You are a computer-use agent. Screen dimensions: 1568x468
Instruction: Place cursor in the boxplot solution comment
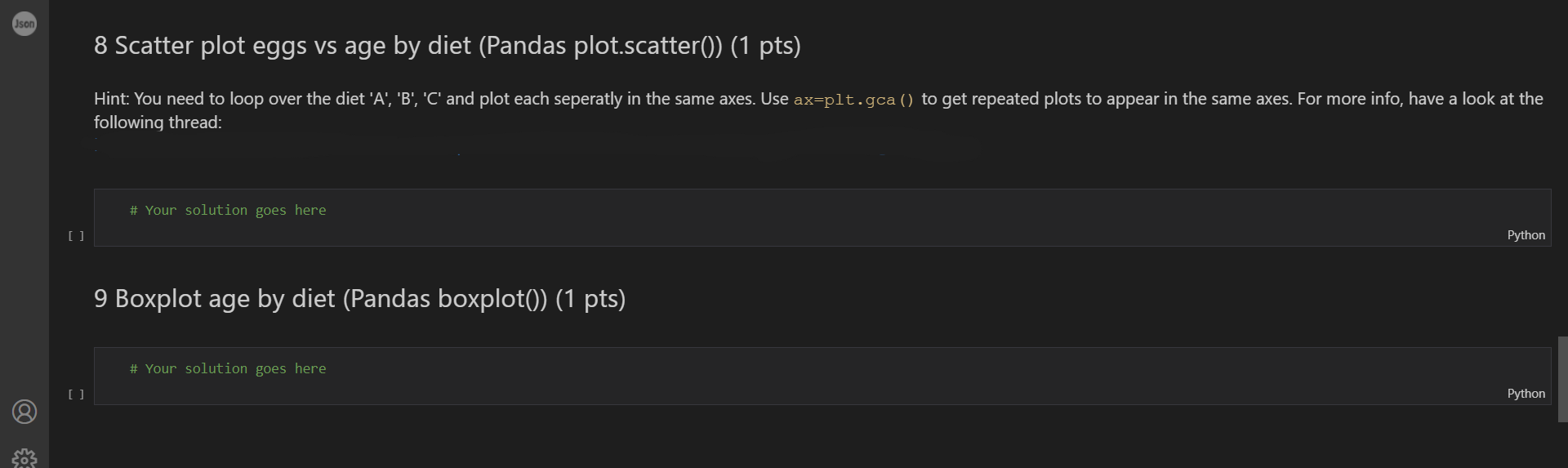pyautogui.click(x=227, y=369)
